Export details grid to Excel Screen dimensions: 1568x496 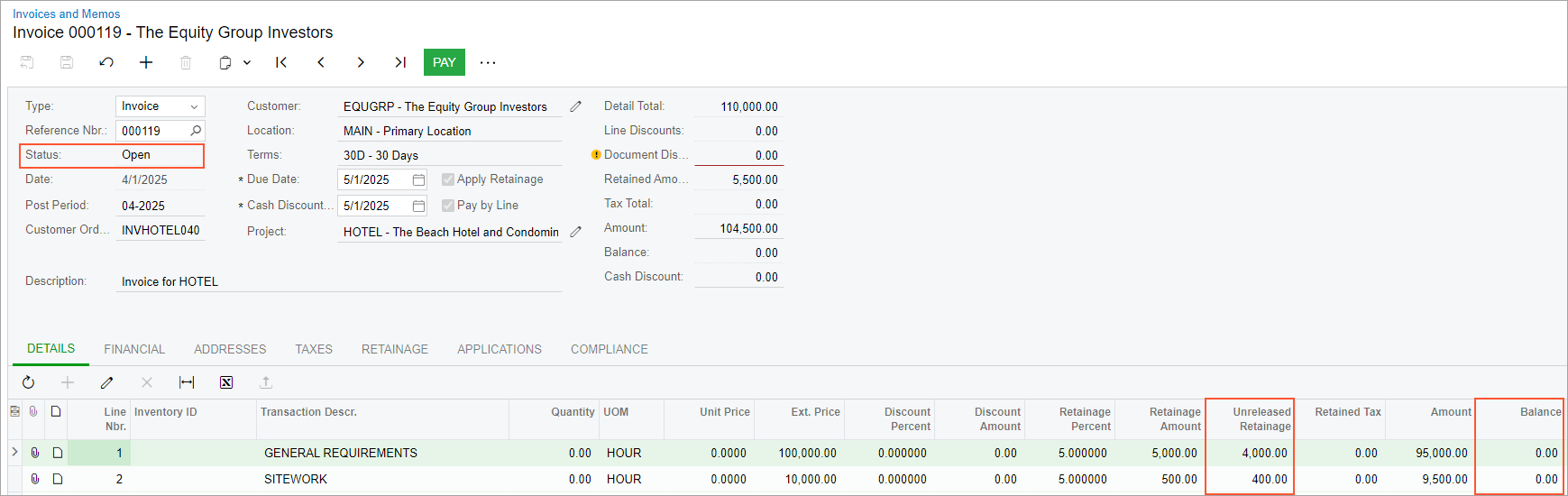(226, 382)
